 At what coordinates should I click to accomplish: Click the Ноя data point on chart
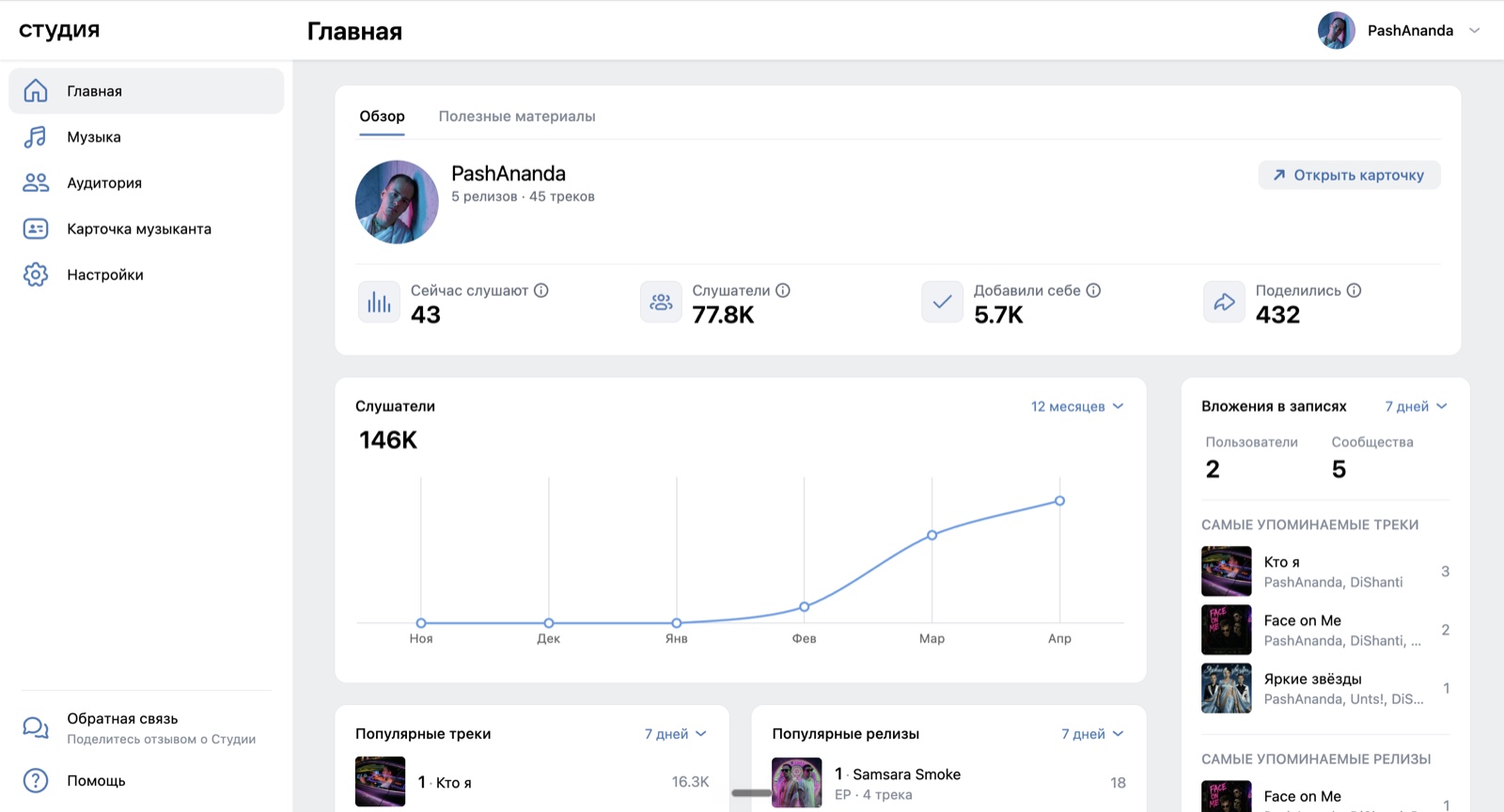point(421,623)
